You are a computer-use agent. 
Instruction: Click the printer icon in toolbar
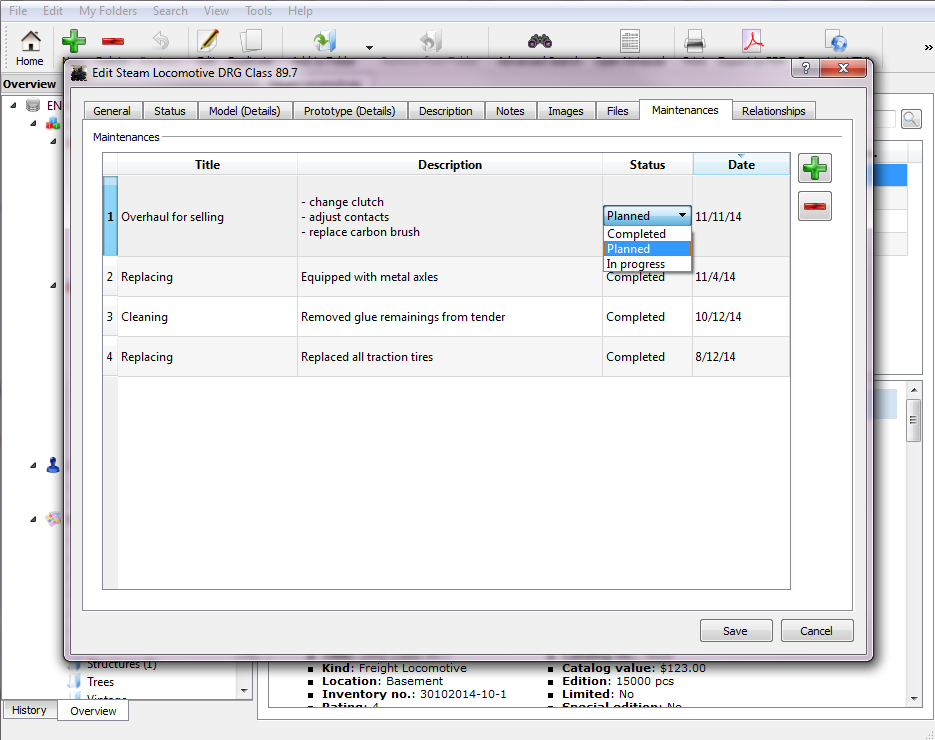694,41
